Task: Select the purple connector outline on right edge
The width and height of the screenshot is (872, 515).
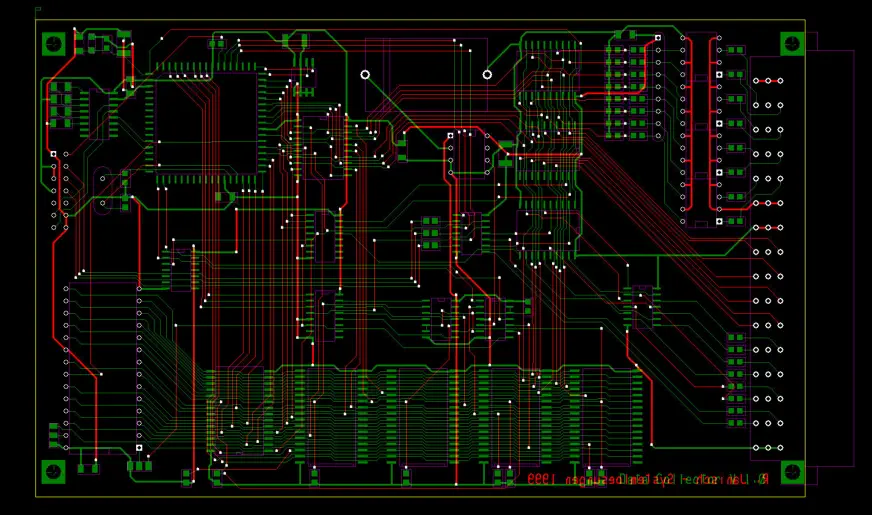Action: [x=853, y=260]
